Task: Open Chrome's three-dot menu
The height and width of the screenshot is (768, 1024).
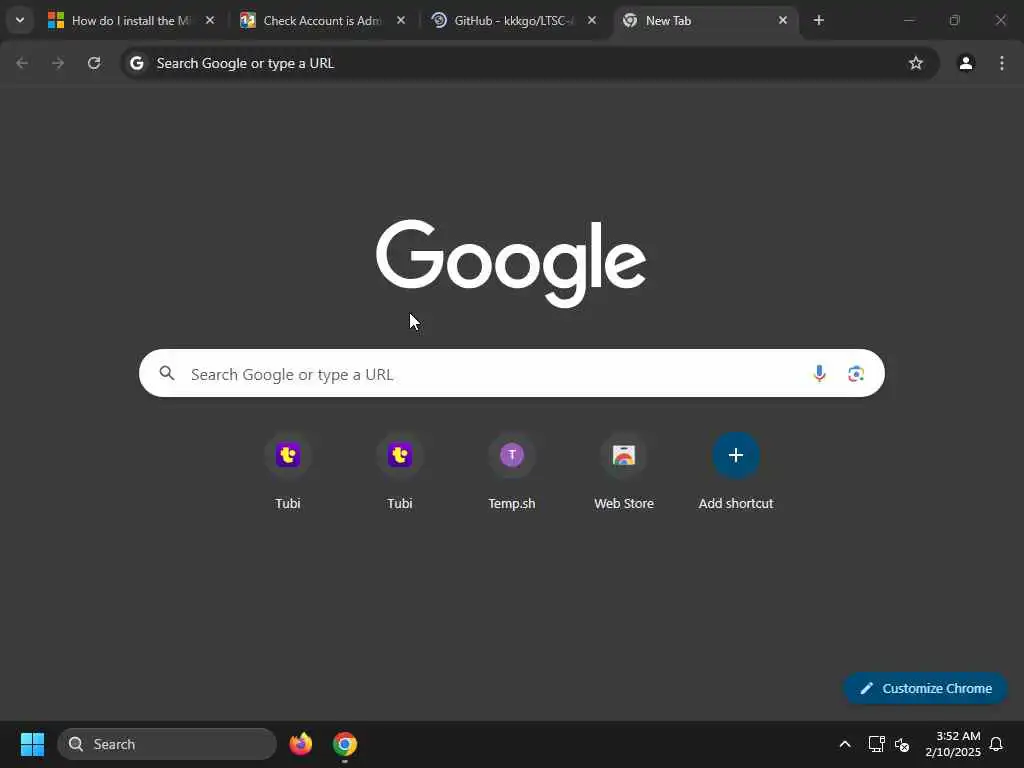Action: 1002,63
